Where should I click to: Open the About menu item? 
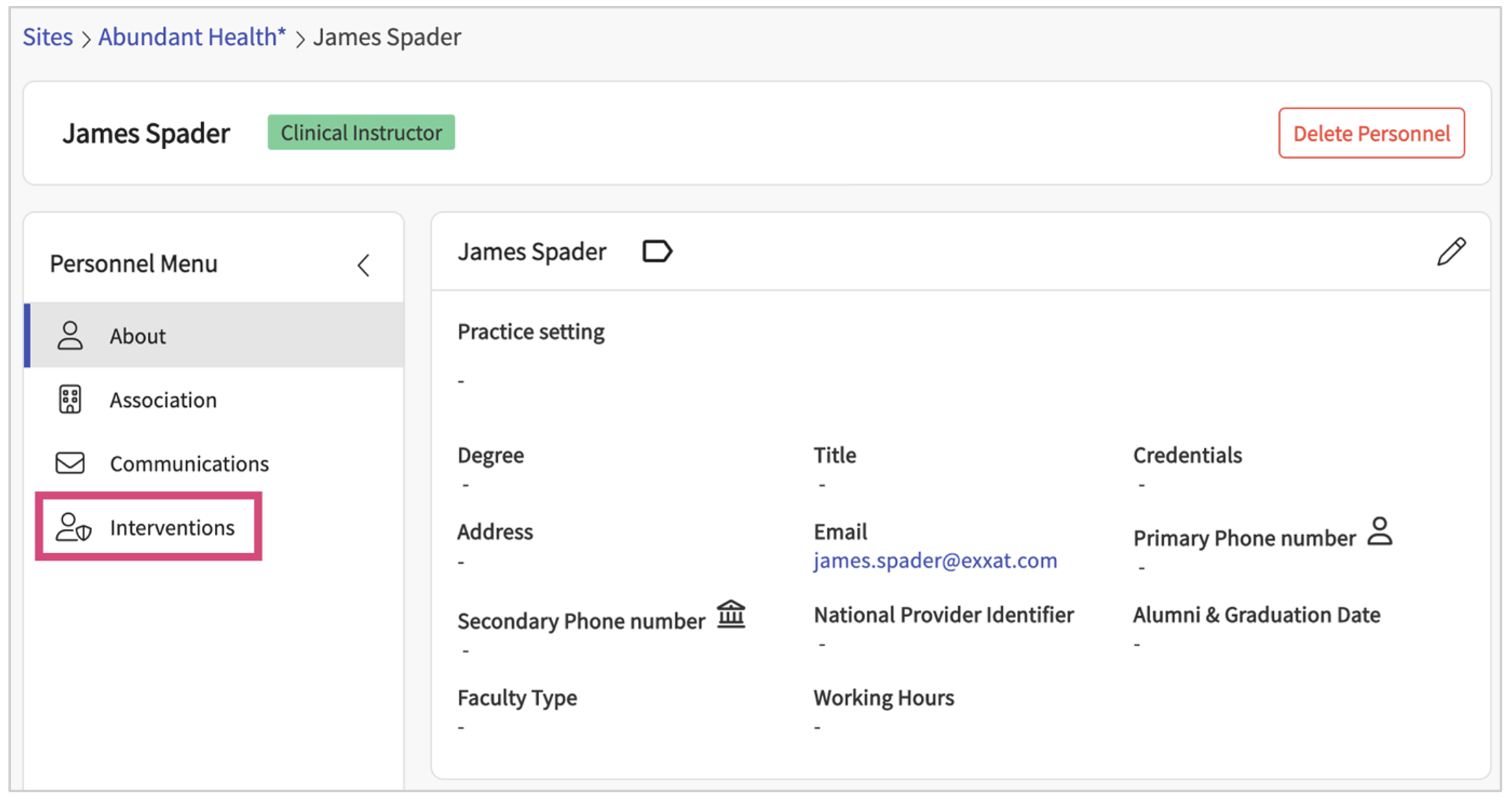tap(138, 336)
